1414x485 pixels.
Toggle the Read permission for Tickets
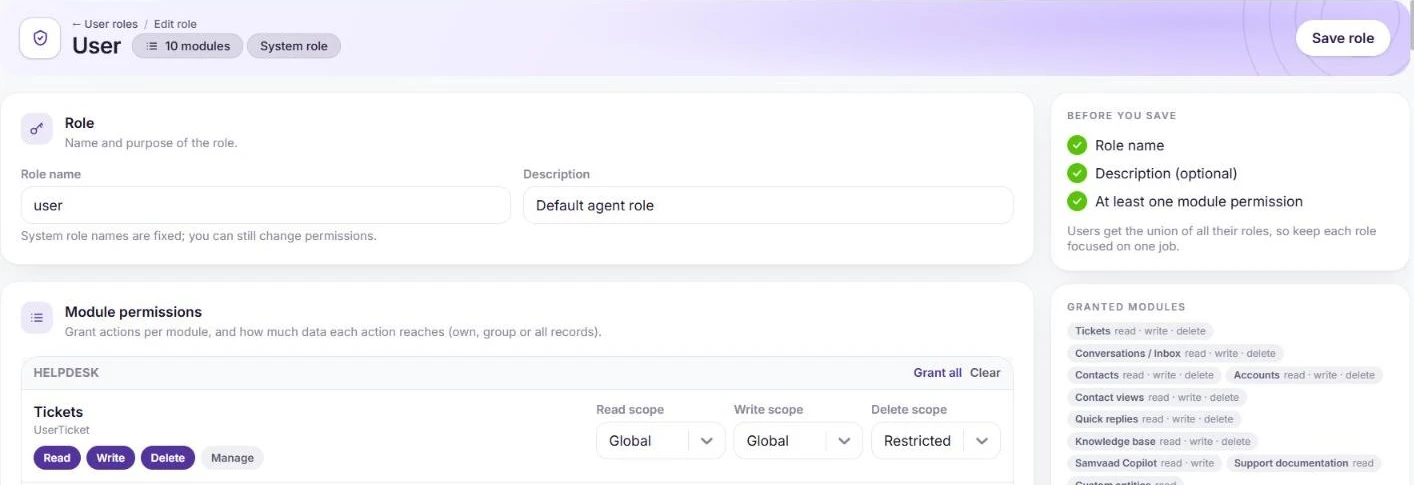pyautogui.click(x=57, y=458)
